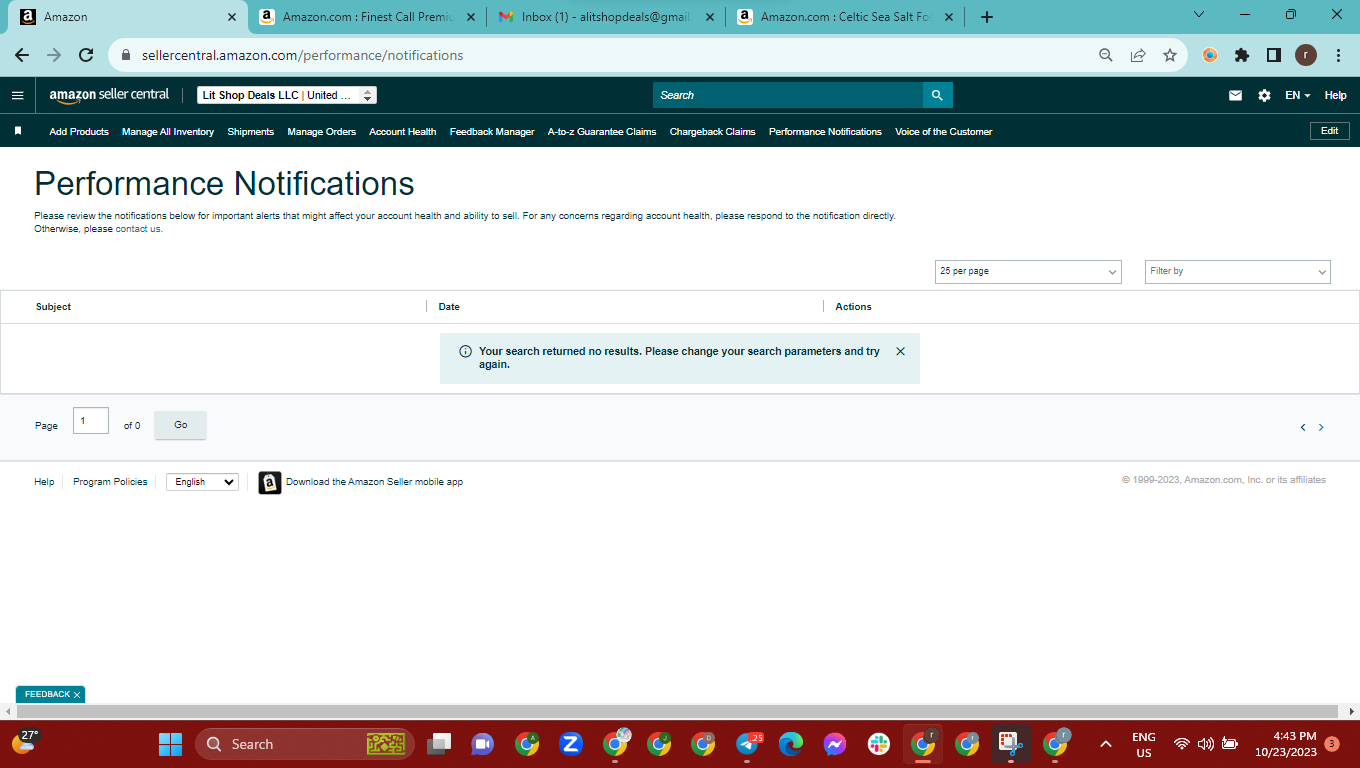Open Manage Orders
1360x768 pixels.
(321, 131)
